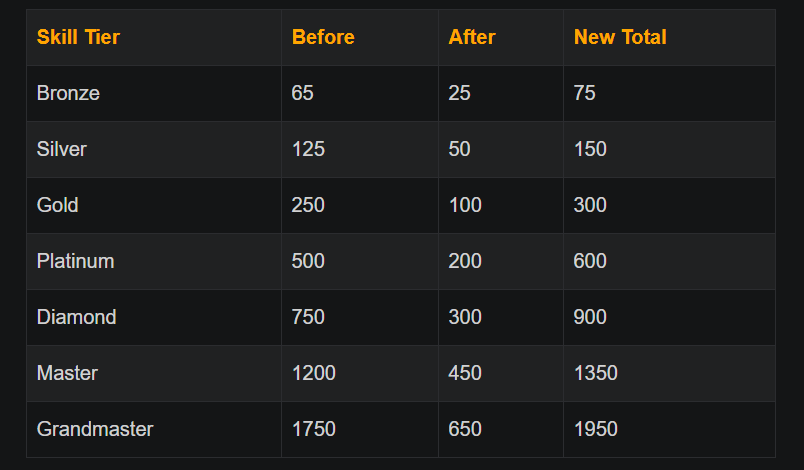Click the New Total column header
The height and width of the screenshot is (470, 804).
pos(620,37)
